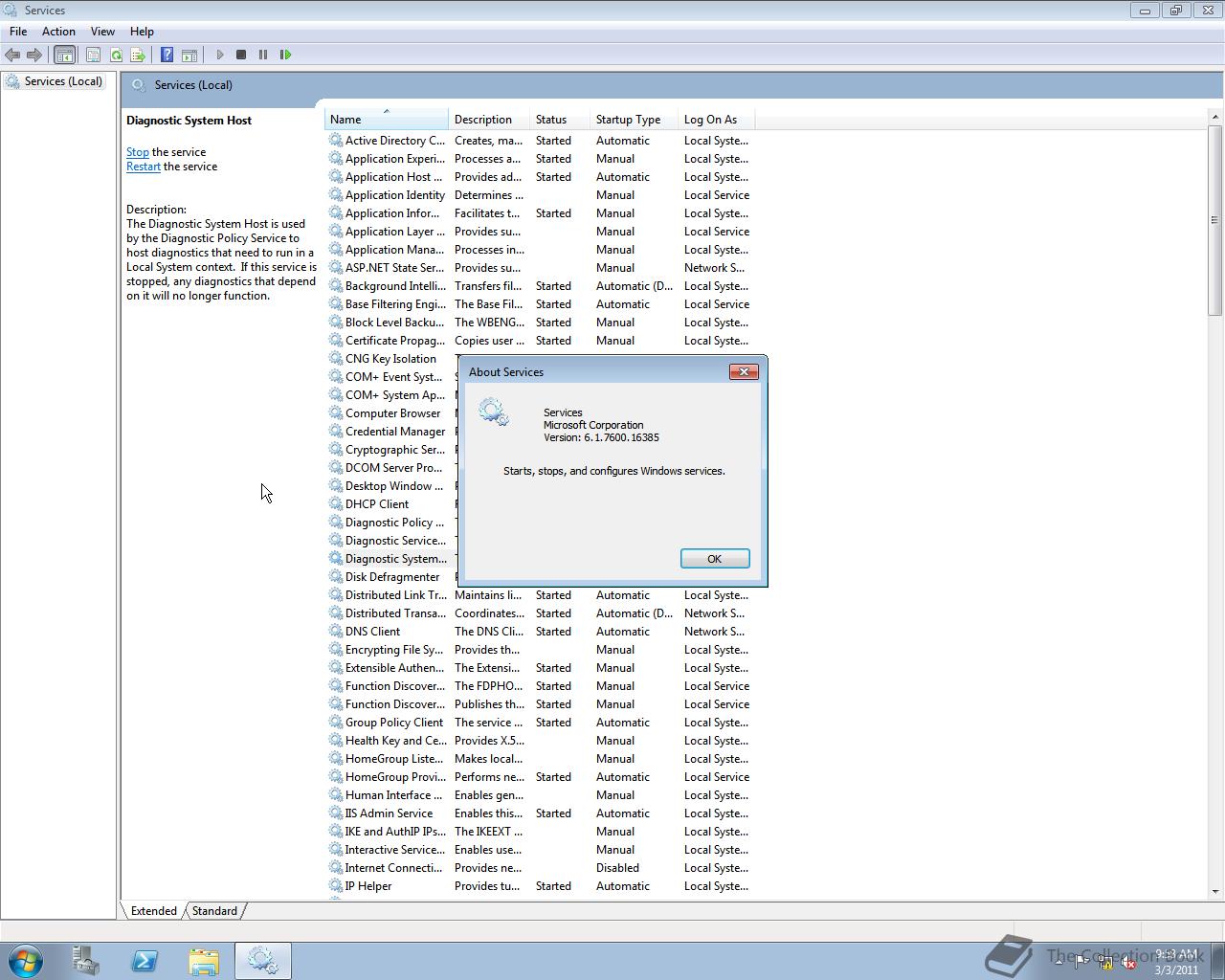Click the Start Service play icon
1225x980 pixels.
click(x=219, y=55)
